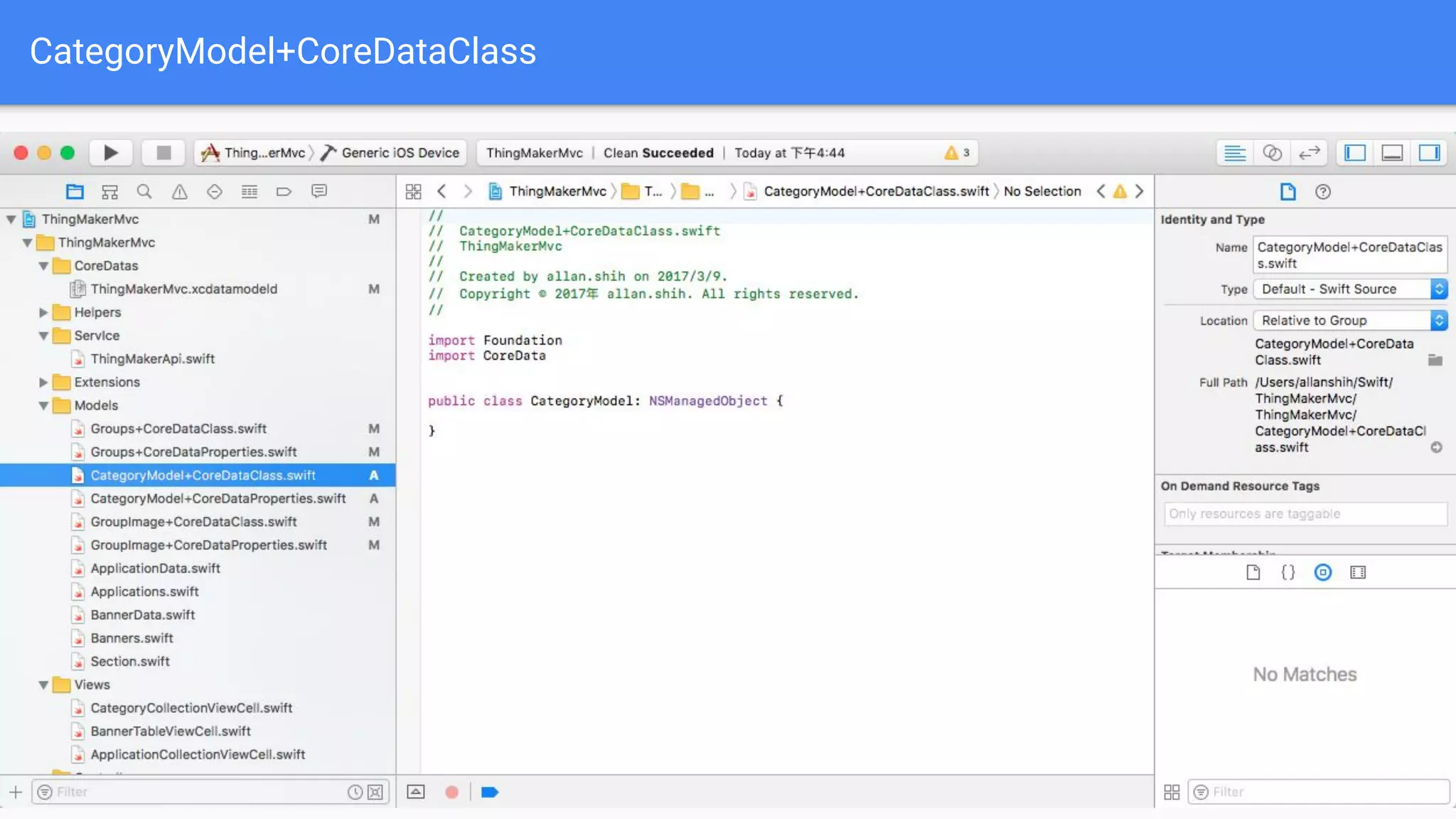Toggle the Navigator panel visibility
The width and height of the screenshot is (1456, 819).
pos(1355,153)
